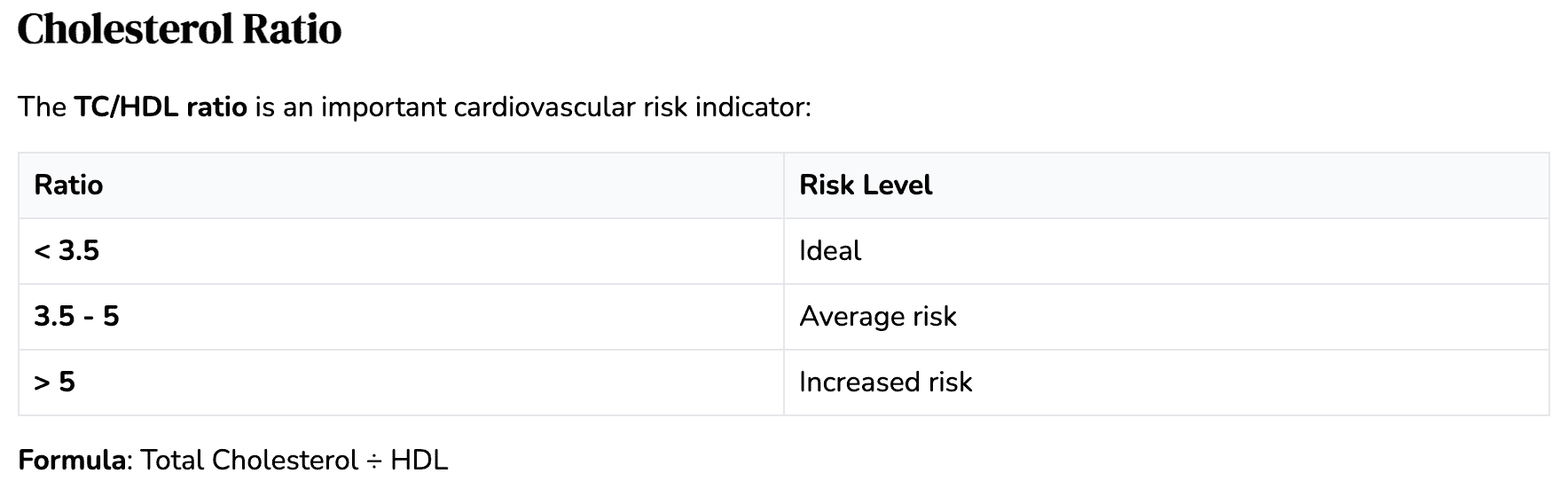Click the "3.5 - 5" ratio cell
The image size is (1568, 481).
pos(76,317)
